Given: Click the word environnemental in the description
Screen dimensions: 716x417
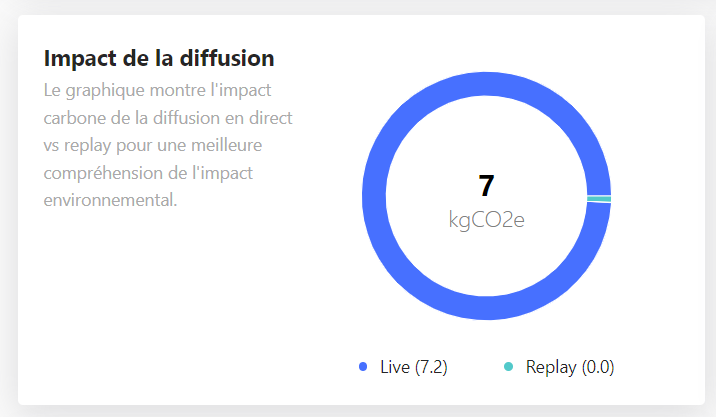Looking at the screenshot, I should [110, 200].
